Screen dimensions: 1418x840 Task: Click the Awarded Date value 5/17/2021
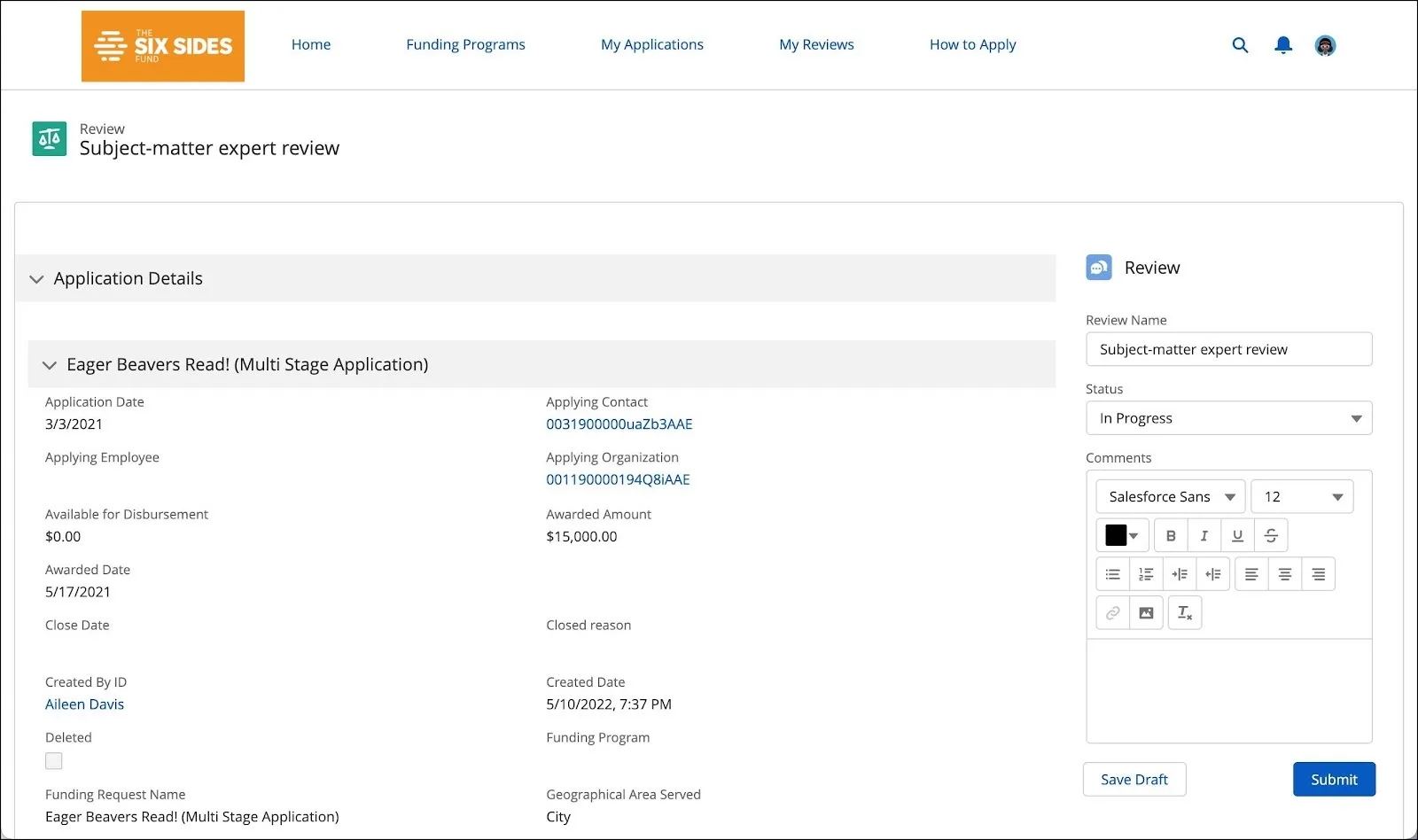78,592
